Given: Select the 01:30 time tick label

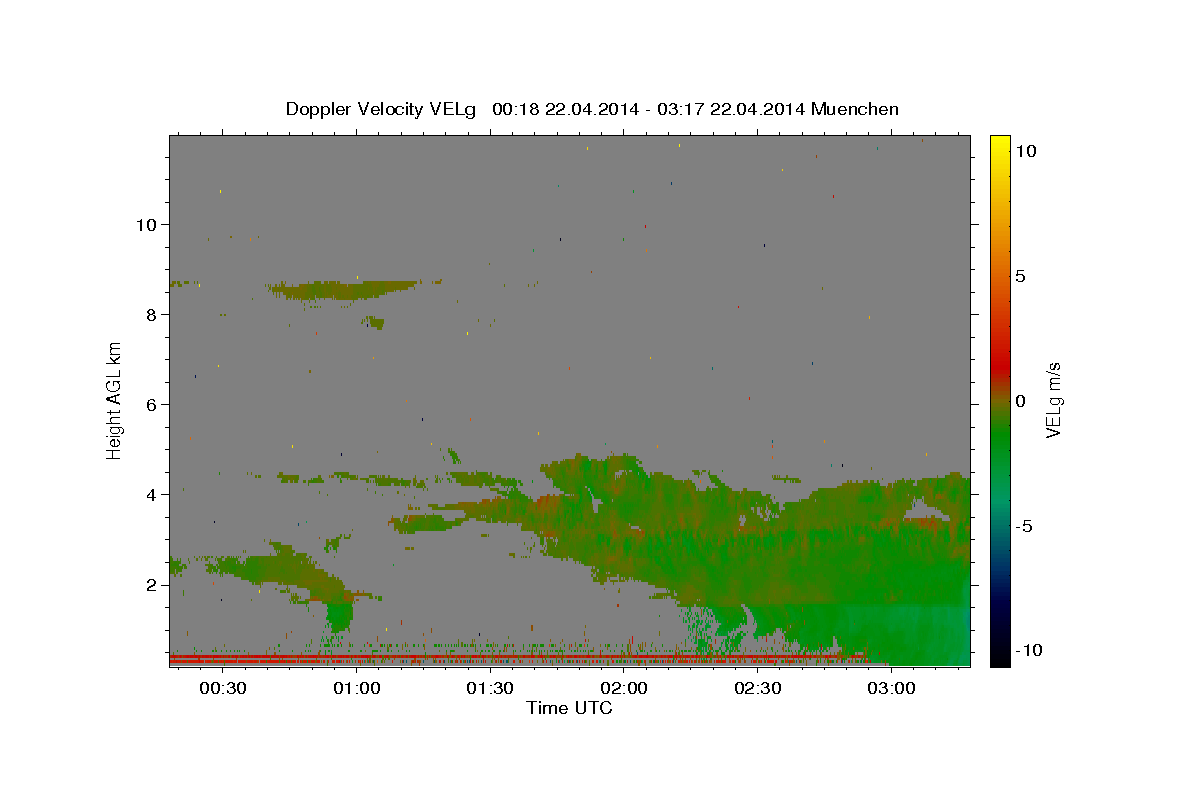Looking at the screenshot, I should (490, 689).
